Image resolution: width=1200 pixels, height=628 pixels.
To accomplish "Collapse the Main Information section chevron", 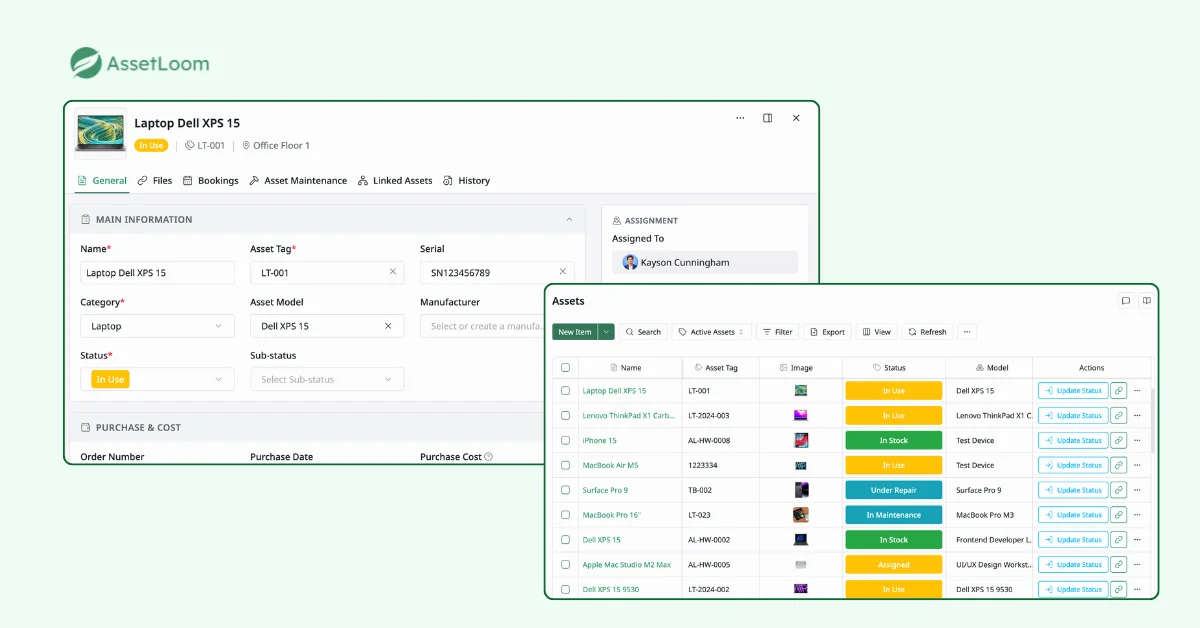I will [569, 219].
